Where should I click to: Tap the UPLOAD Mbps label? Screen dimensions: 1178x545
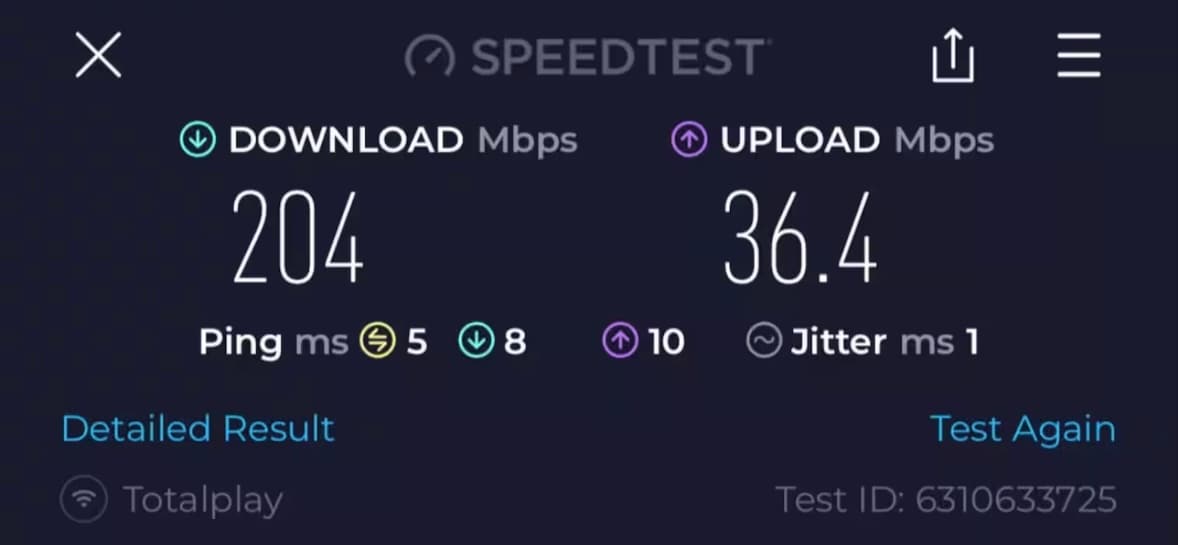pyautogui.click(x=856, y=141)
